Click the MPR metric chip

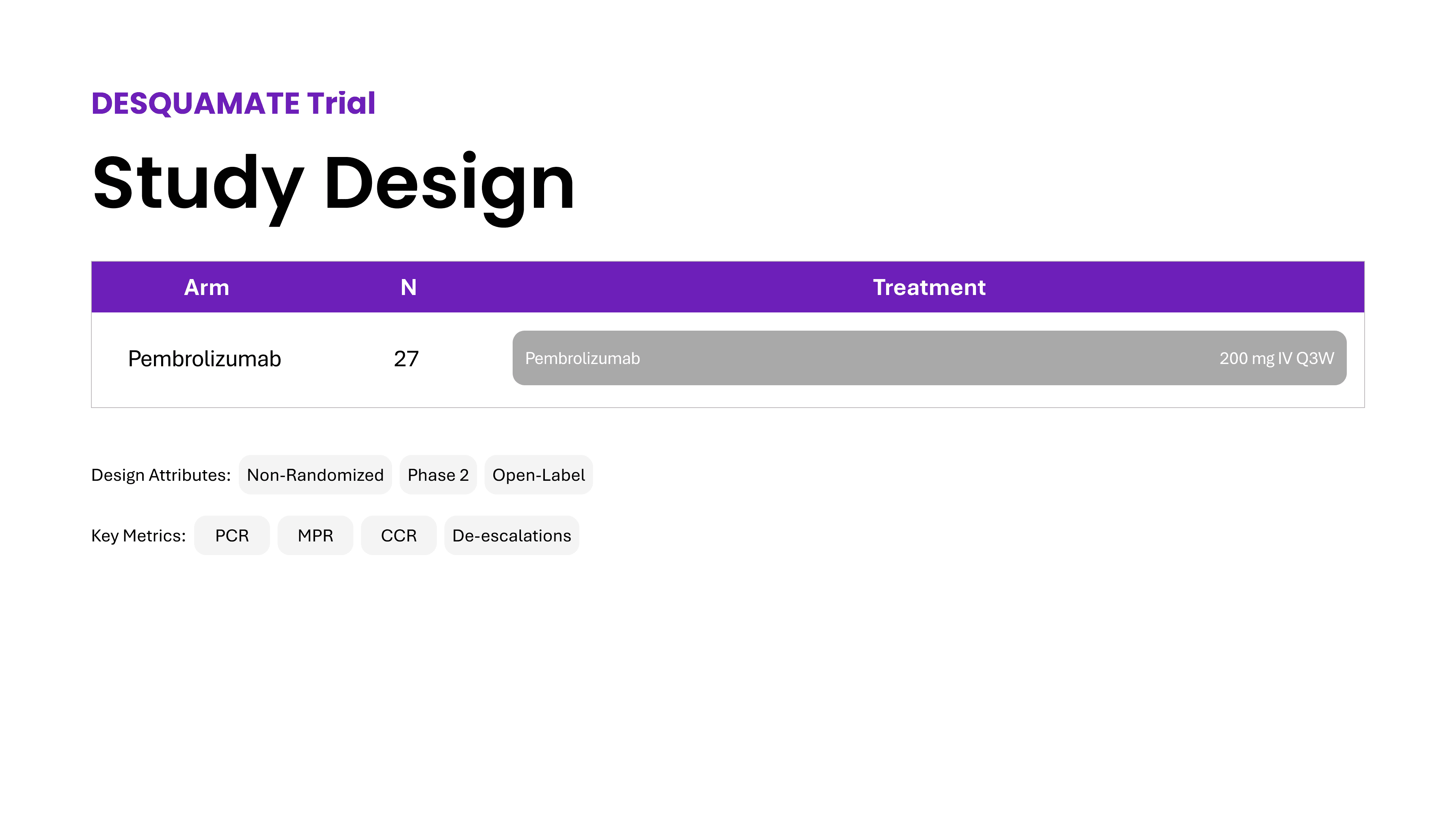pyautogui.click(x=315, y=535)
